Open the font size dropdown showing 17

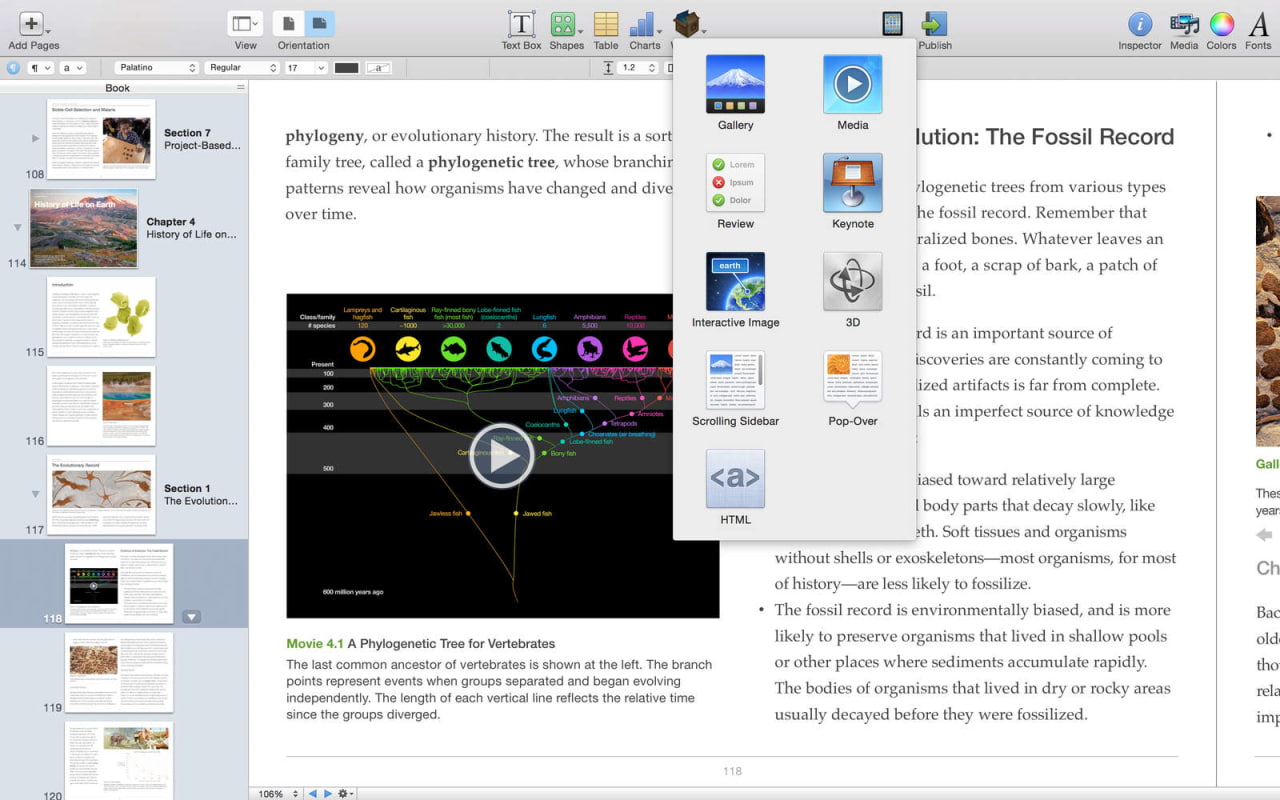coord(305,67)
